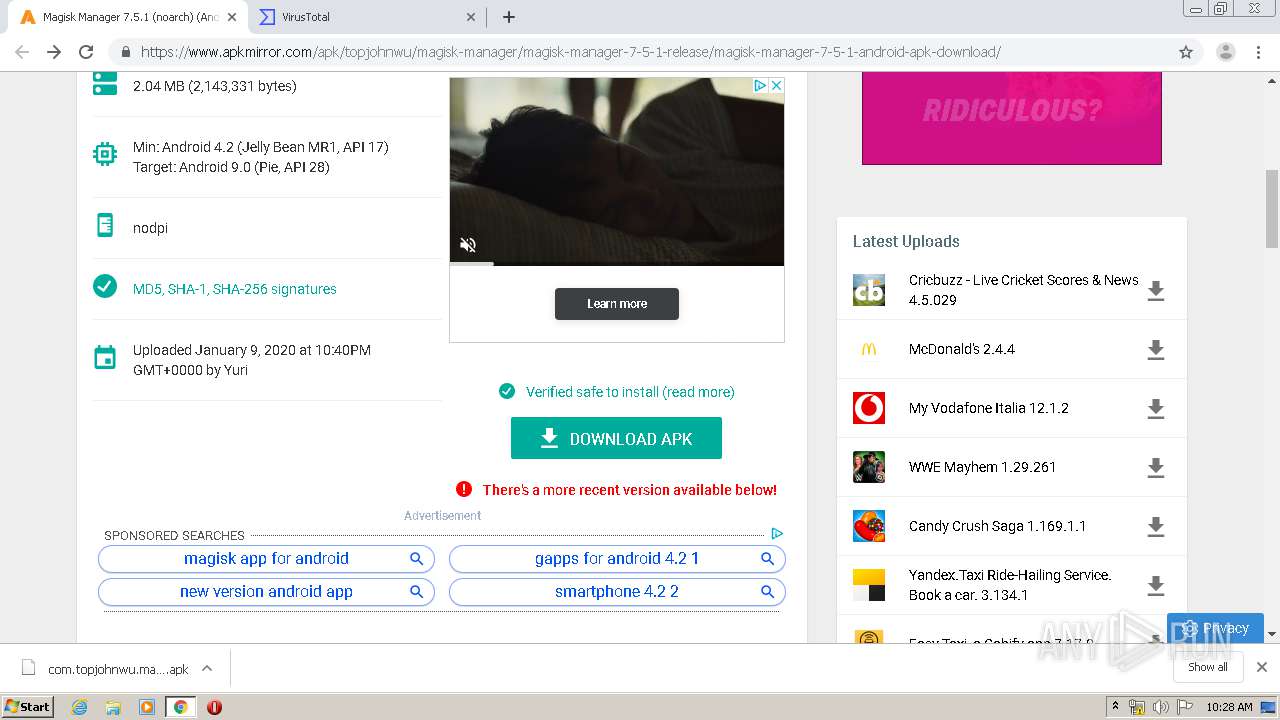Open MD5, SHA-1, SHA-256 signatures link
1280x720 pixels.
point(234,289)
